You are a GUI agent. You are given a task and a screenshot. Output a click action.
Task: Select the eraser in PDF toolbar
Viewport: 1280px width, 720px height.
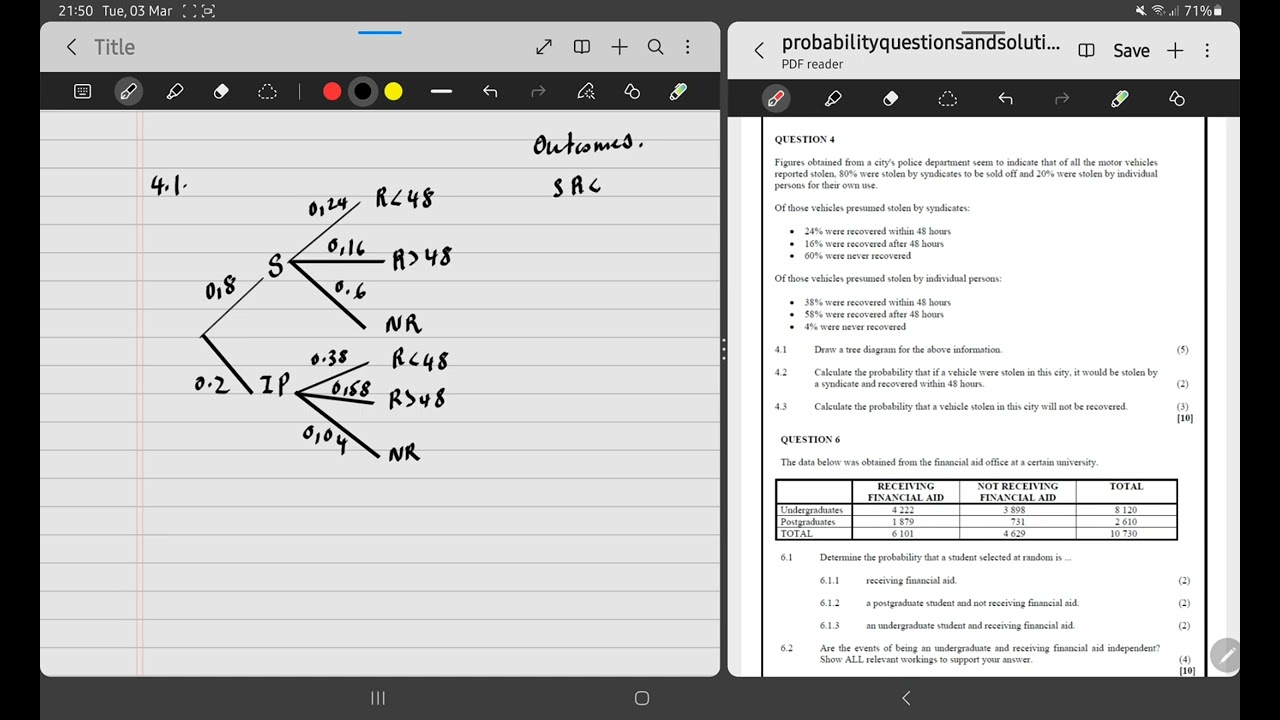click(x=890, y=98)
